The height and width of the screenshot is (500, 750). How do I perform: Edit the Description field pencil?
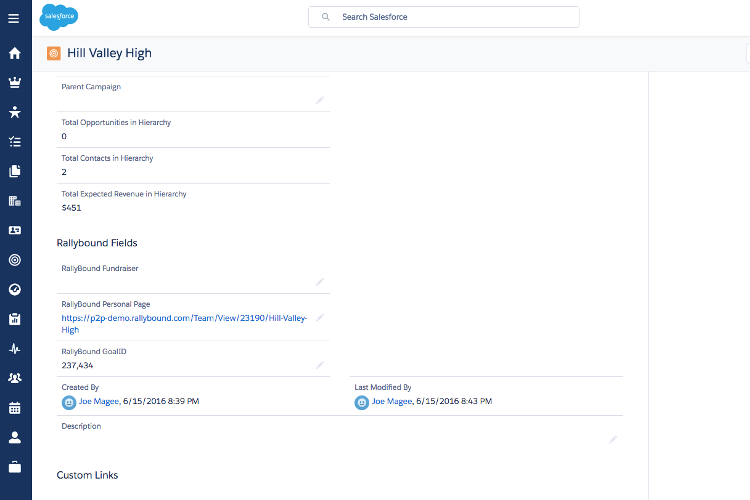click(x=613, y=439)
